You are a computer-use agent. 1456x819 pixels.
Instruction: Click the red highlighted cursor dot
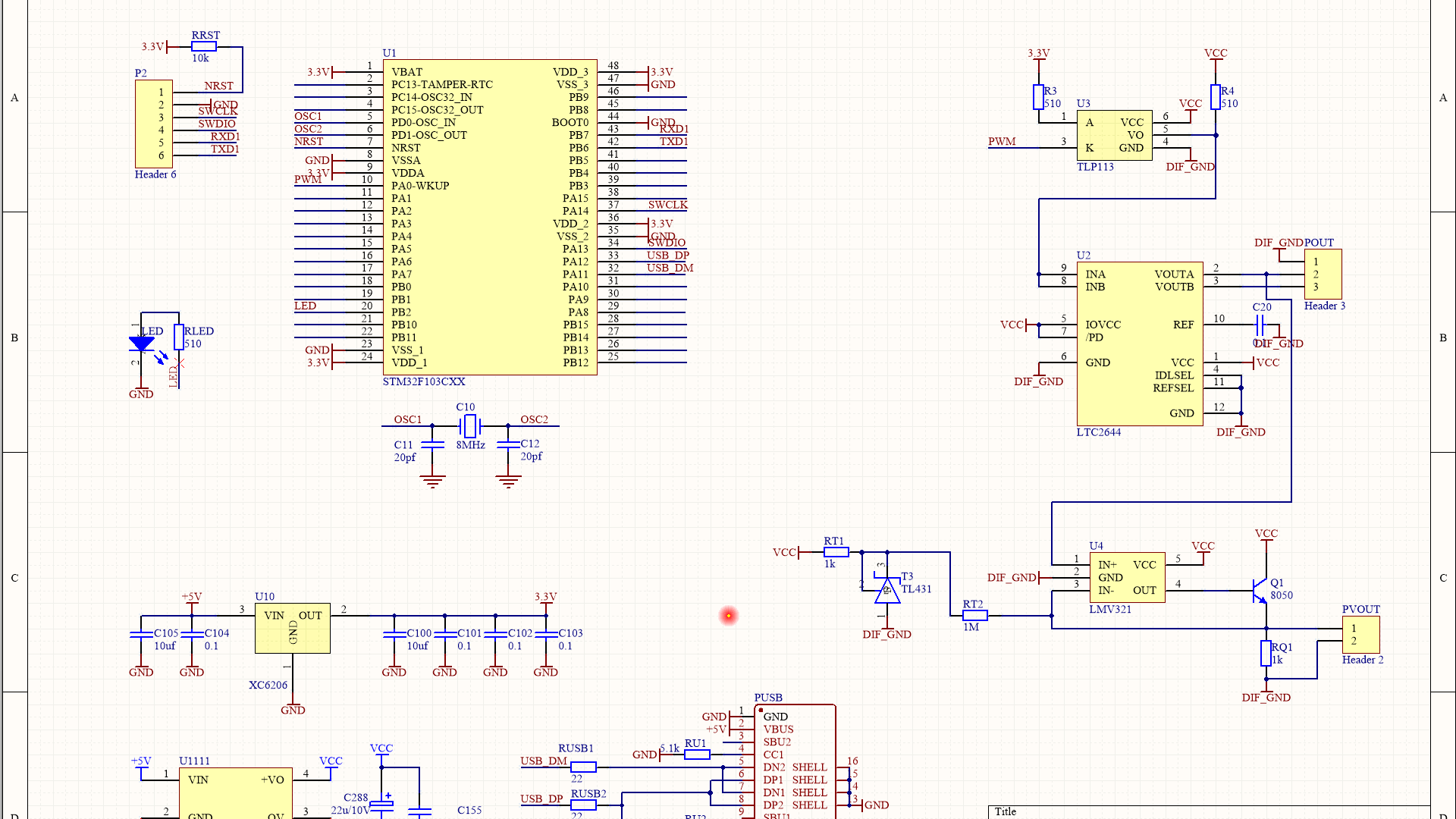coord(729,615)
